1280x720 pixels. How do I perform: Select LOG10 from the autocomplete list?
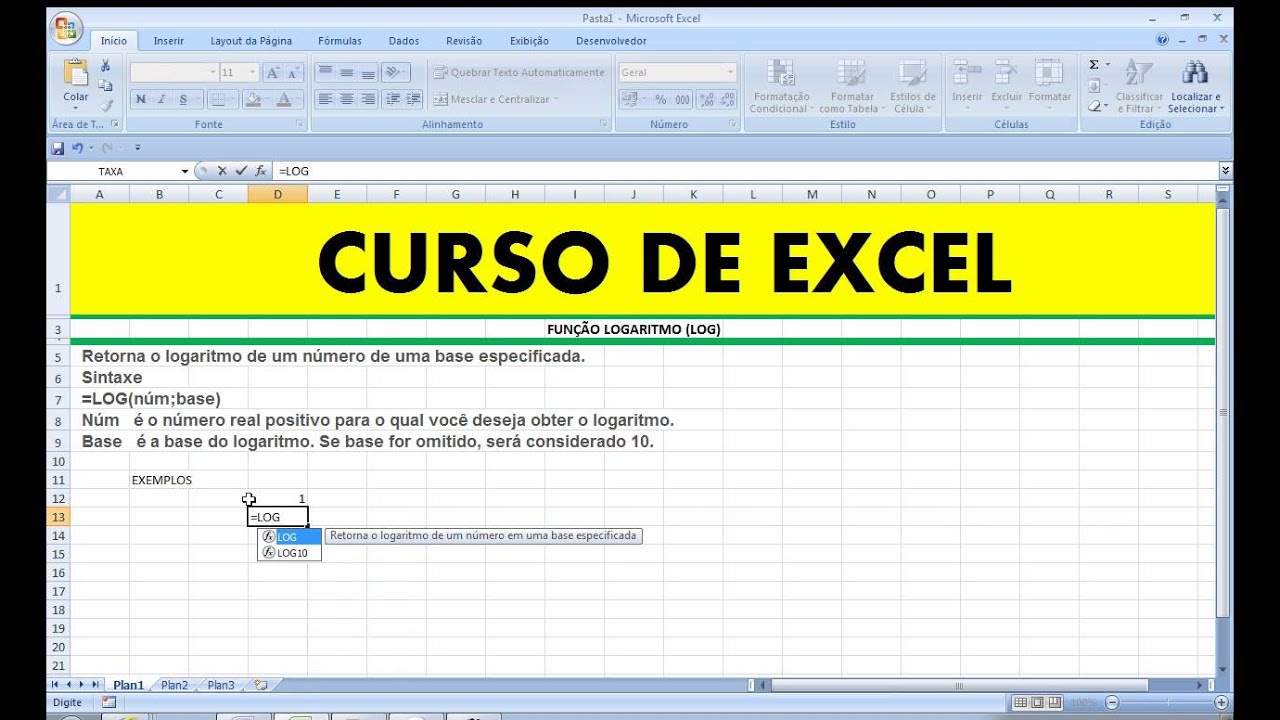point(290,553)
